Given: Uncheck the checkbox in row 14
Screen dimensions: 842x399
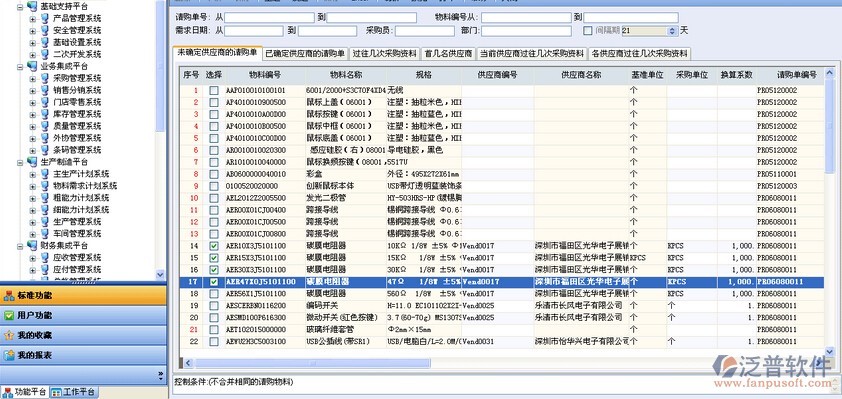Looking at the screenshot, I should pyautogui.click(x=214, y=246).
